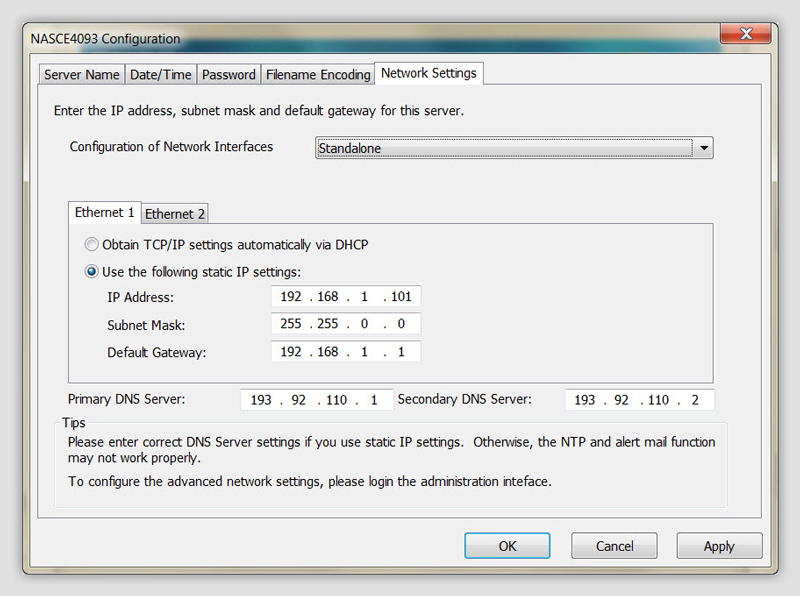The image size is (800, 596).
Task: Click the Subnet Mask label
Action: (x=146, y=325)
